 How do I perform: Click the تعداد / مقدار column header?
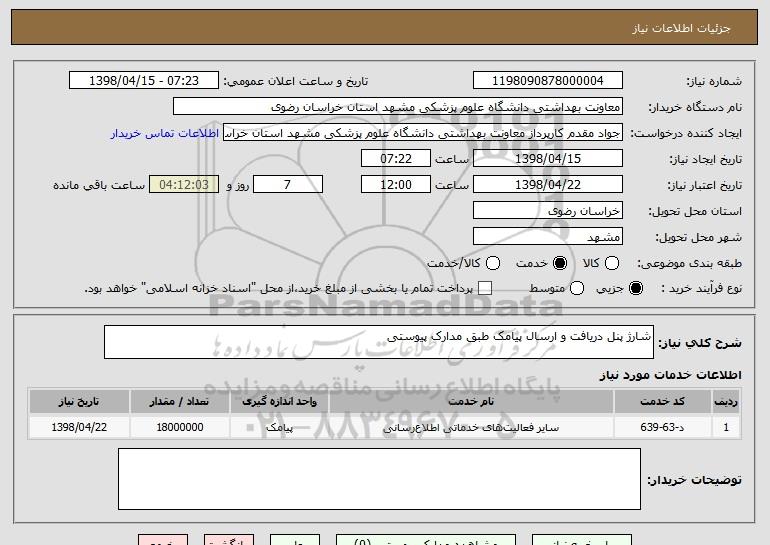pos(179,402)
